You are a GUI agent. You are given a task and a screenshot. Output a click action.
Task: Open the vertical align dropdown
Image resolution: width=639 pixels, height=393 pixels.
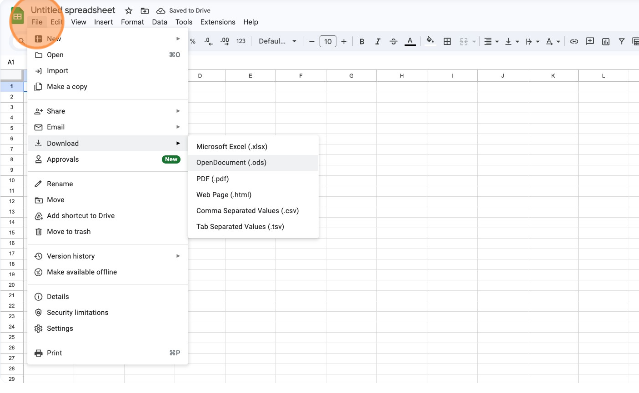tap(511, 42)
